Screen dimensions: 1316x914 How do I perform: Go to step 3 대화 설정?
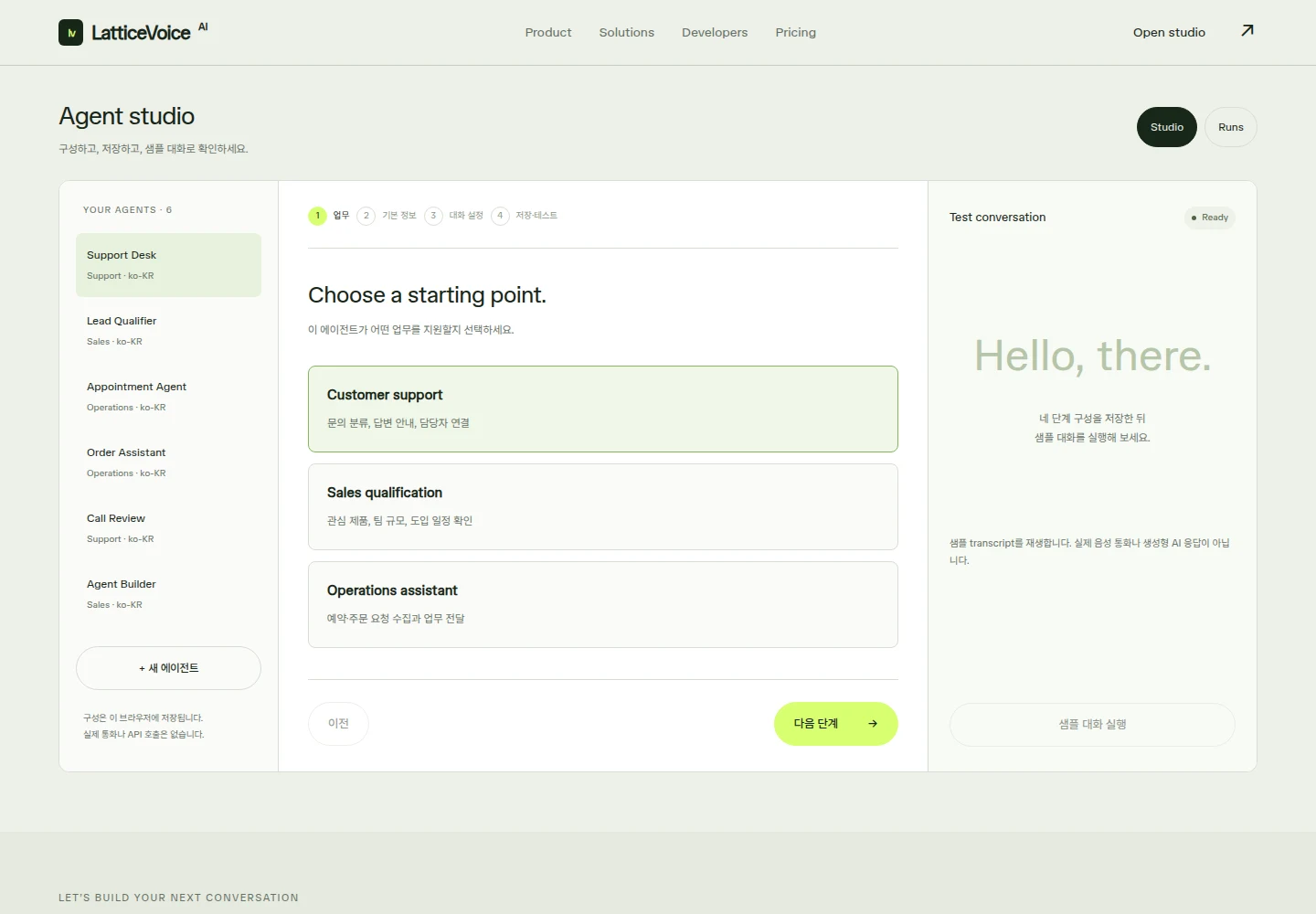[x=454, y=216]
